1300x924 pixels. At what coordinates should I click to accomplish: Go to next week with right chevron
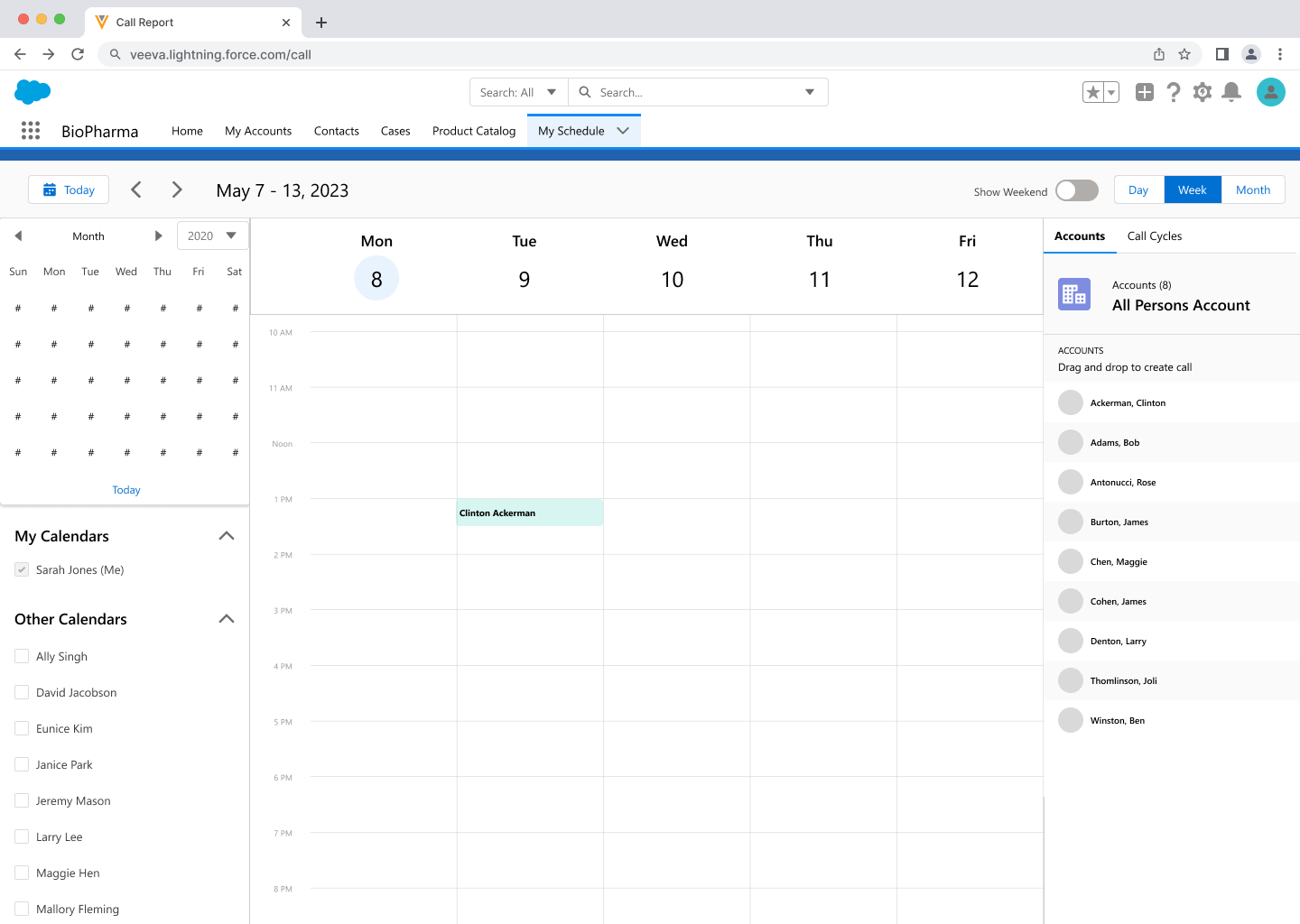(x=177, y=189)
